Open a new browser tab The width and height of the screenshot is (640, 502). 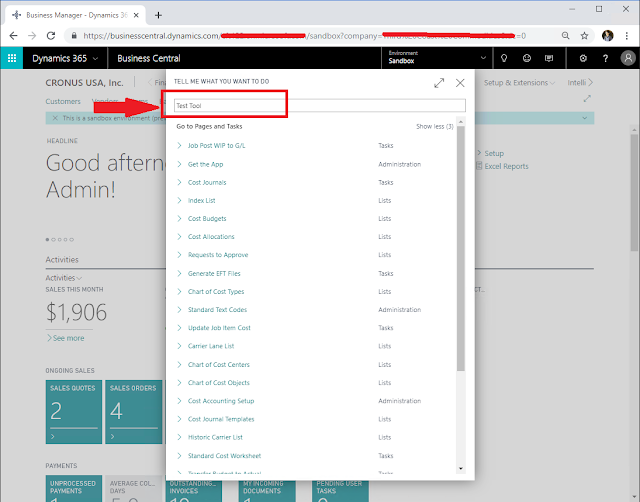coord(158,16)
